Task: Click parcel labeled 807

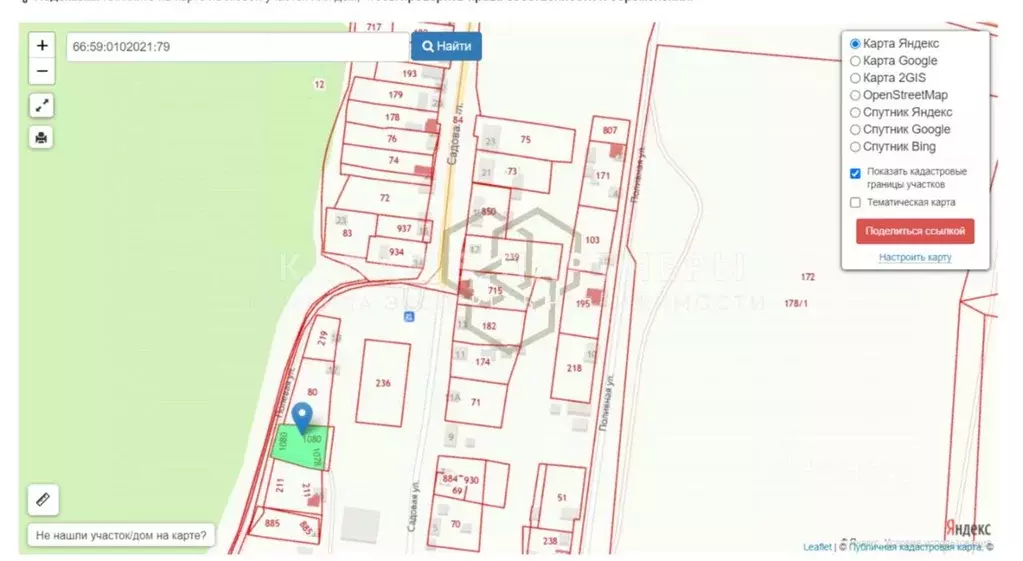Action: tap(609, 130)
